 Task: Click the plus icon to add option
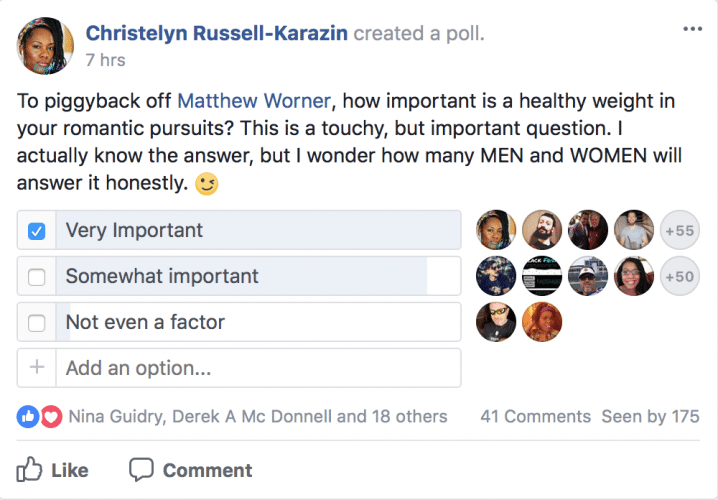37,368
